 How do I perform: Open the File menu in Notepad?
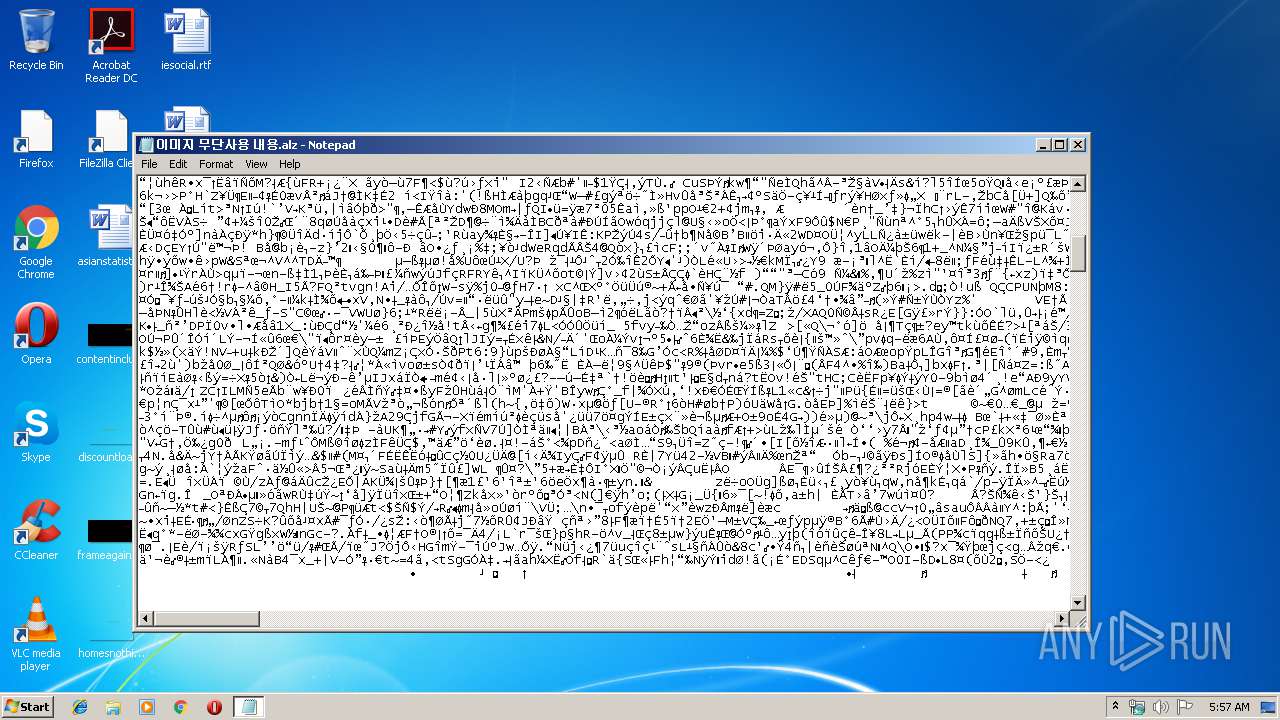coord(149,164)
